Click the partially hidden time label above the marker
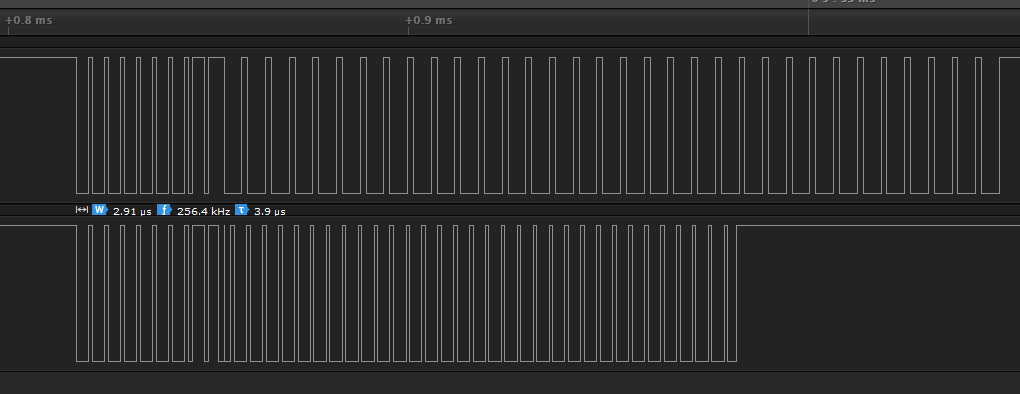1020x394 pixels. (x=844, y=1)
